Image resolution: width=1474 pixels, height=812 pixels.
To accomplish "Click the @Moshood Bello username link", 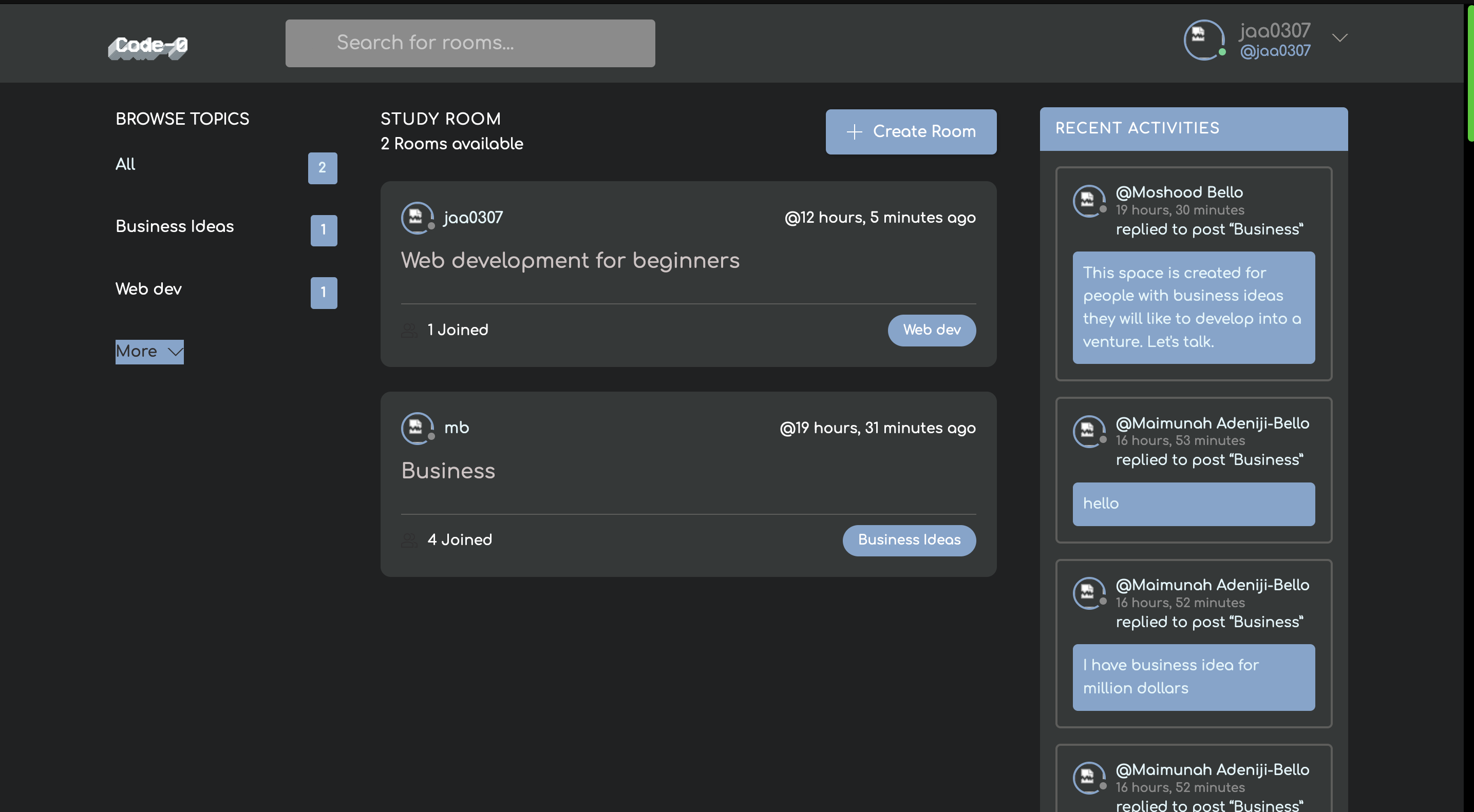I will pos(1179,192).
